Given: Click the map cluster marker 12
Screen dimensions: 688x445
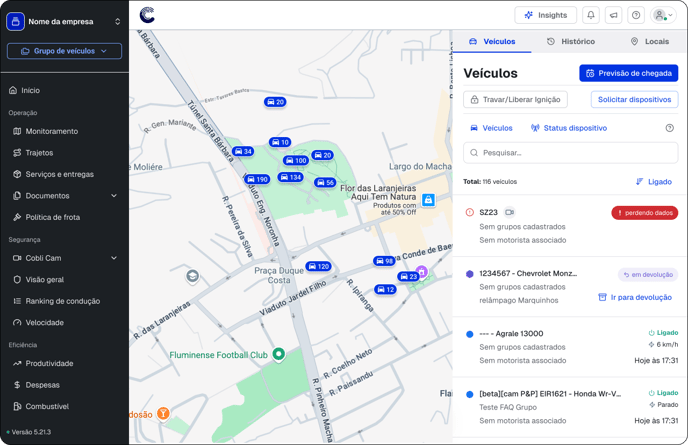Looking at the screenshot, I should tap(385, 290).
